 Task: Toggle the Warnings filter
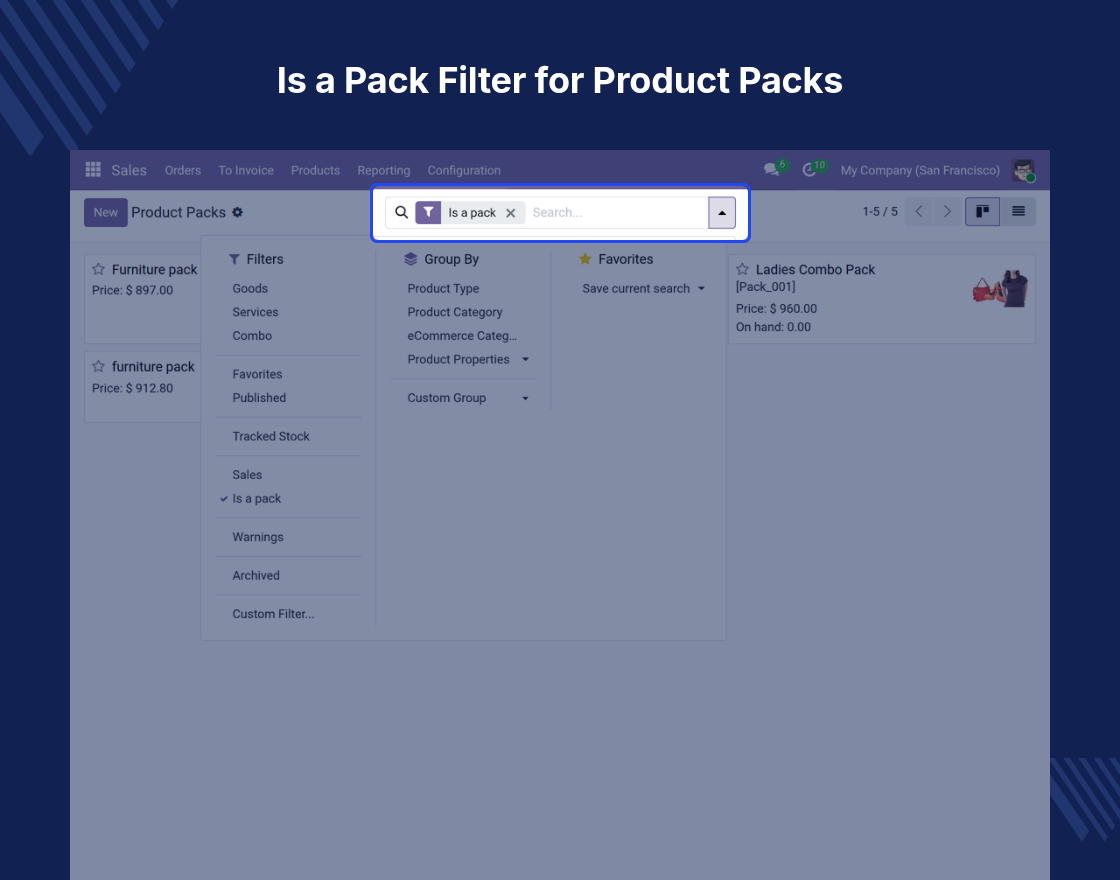click(258, 537)
